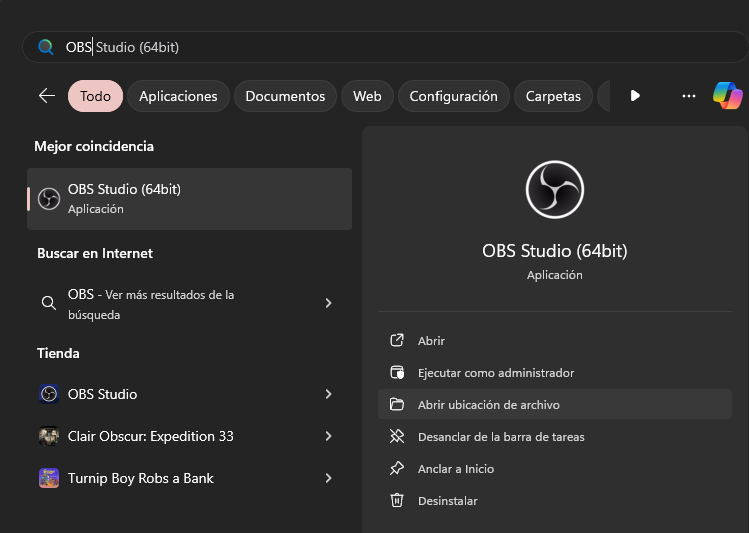Choose Anclar a Inicio

point(555,469)
